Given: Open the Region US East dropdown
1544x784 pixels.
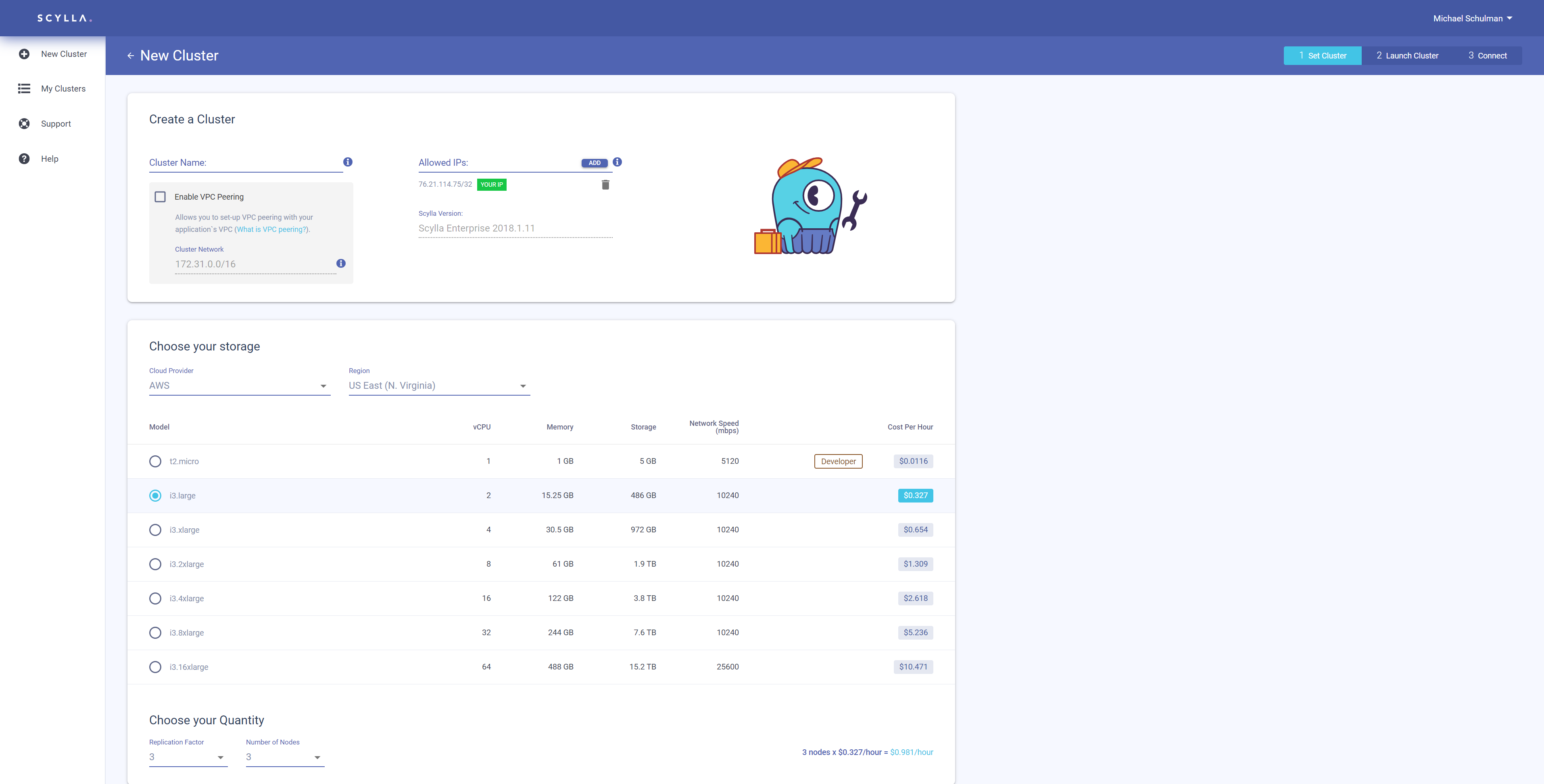Looking at the screenshot, I should tap(439, 386).
